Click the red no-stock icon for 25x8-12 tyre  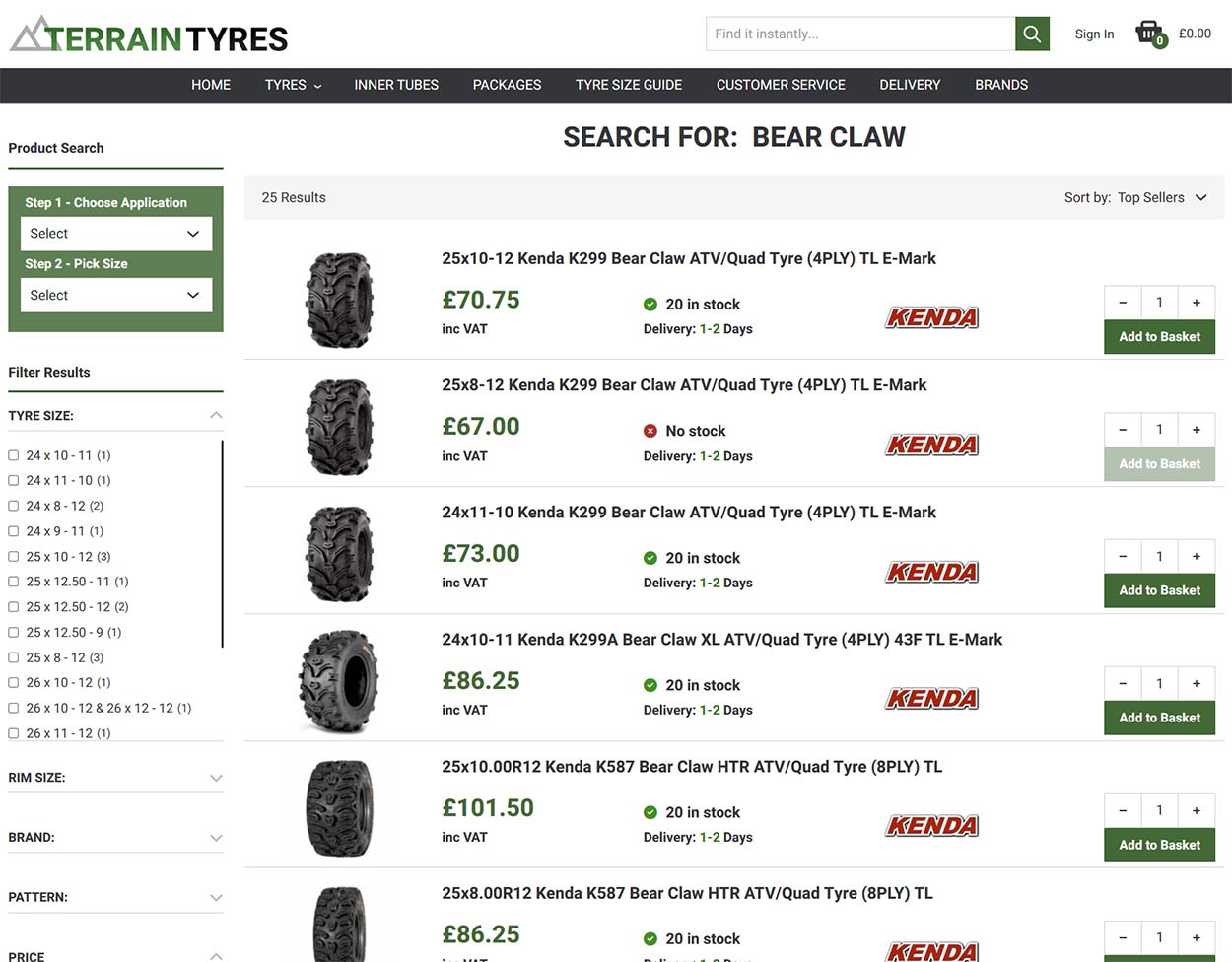coord(650,431)
